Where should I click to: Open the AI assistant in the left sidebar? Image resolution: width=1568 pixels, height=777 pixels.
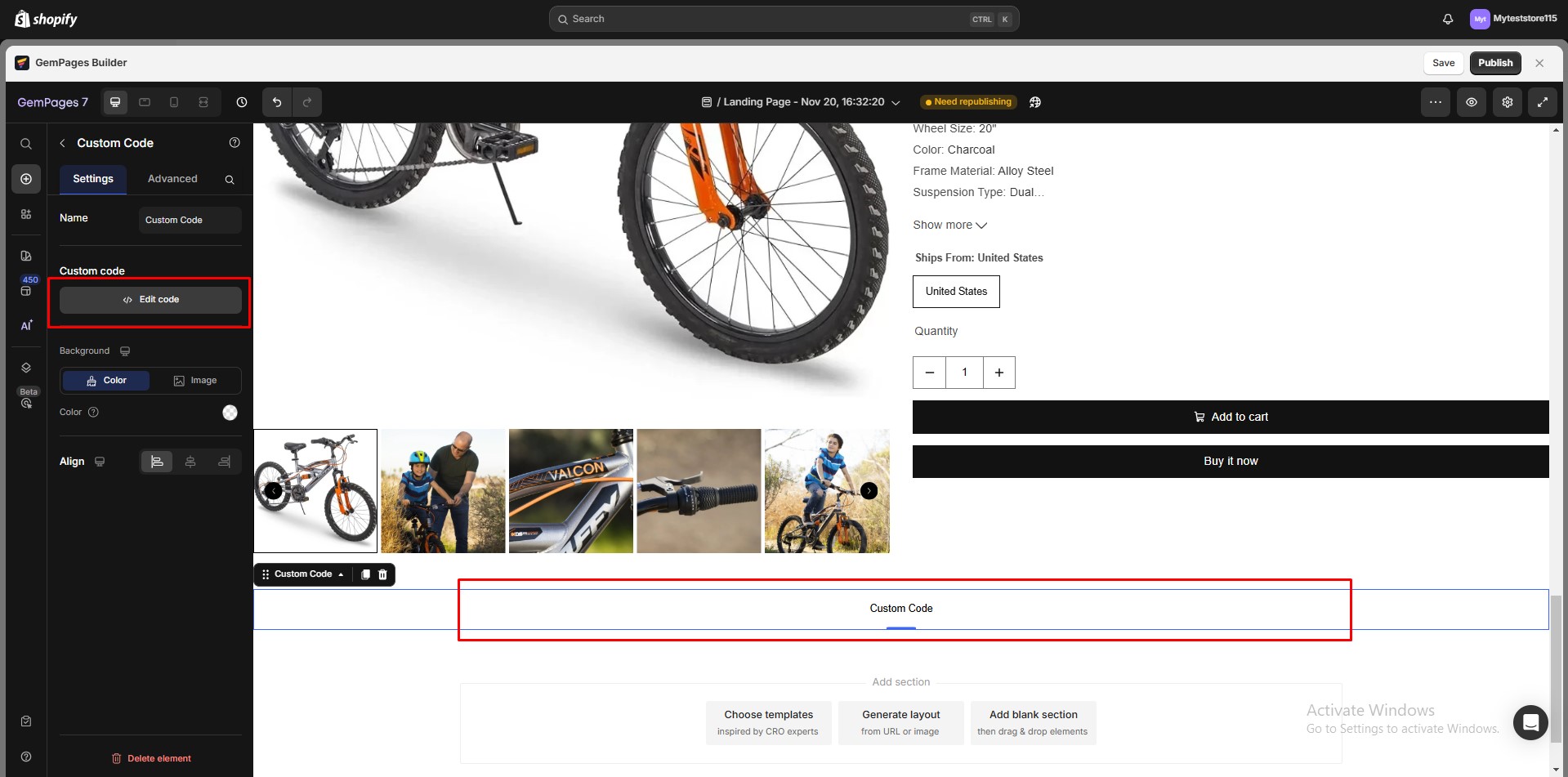point(25,324)
